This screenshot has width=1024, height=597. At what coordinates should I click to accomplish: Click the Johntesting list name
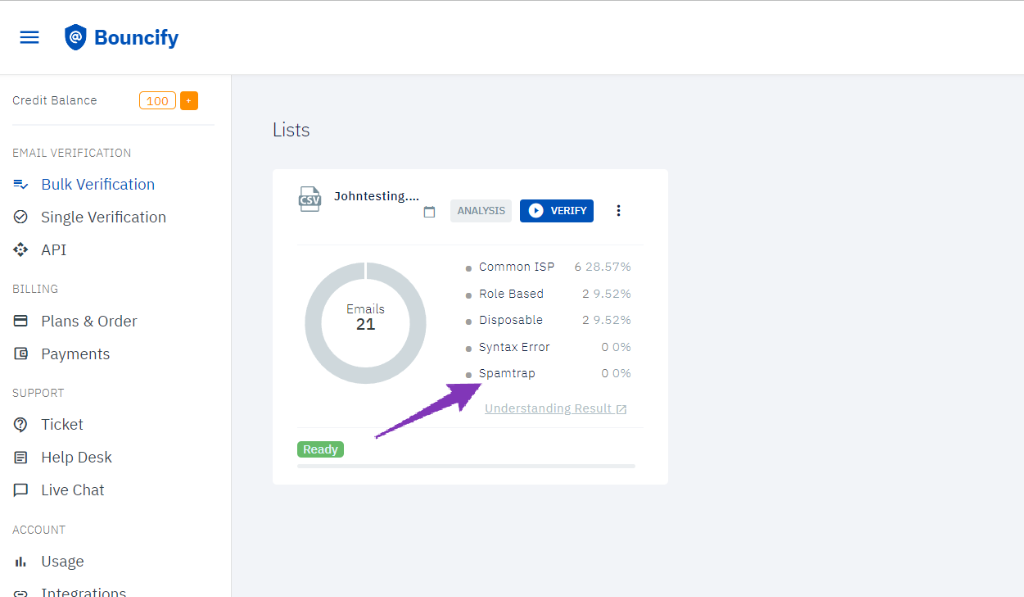(377, 196)
